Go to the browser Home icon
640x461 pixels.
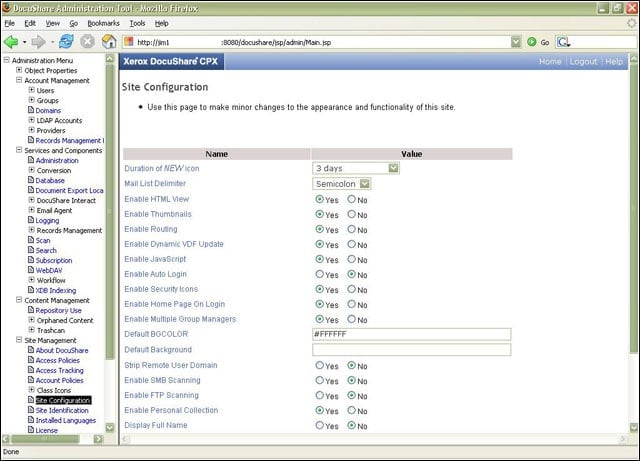[x=109, y=42]
